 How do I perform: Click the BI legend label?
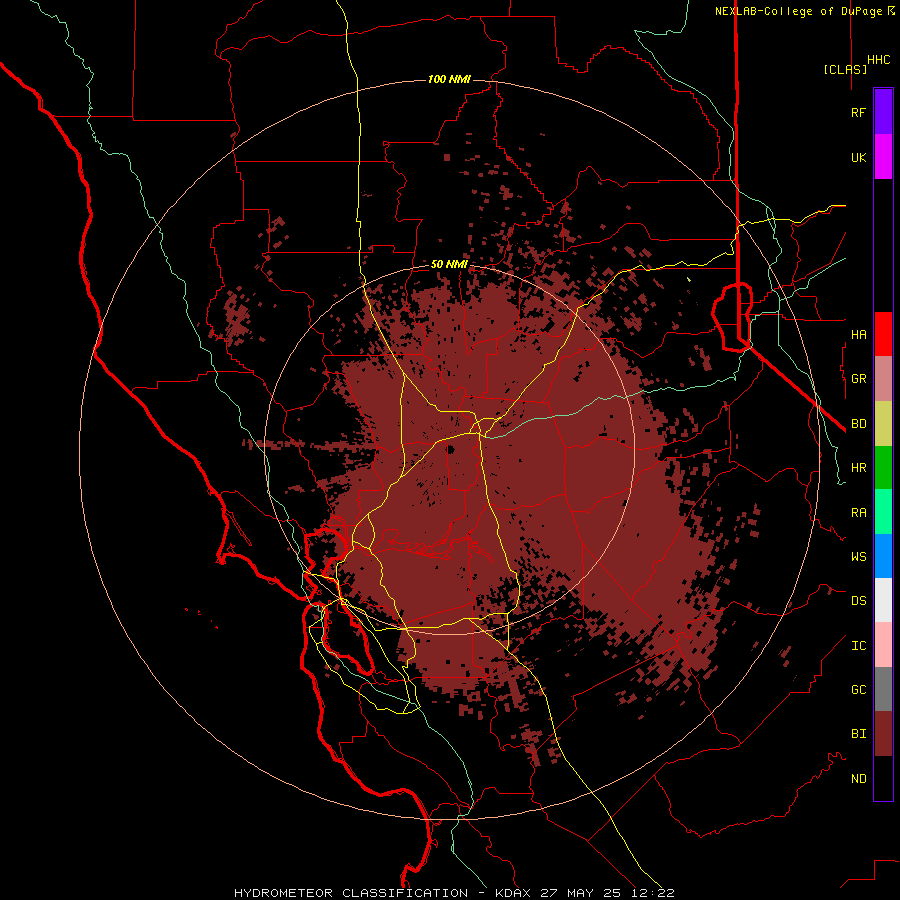point(858,734)
